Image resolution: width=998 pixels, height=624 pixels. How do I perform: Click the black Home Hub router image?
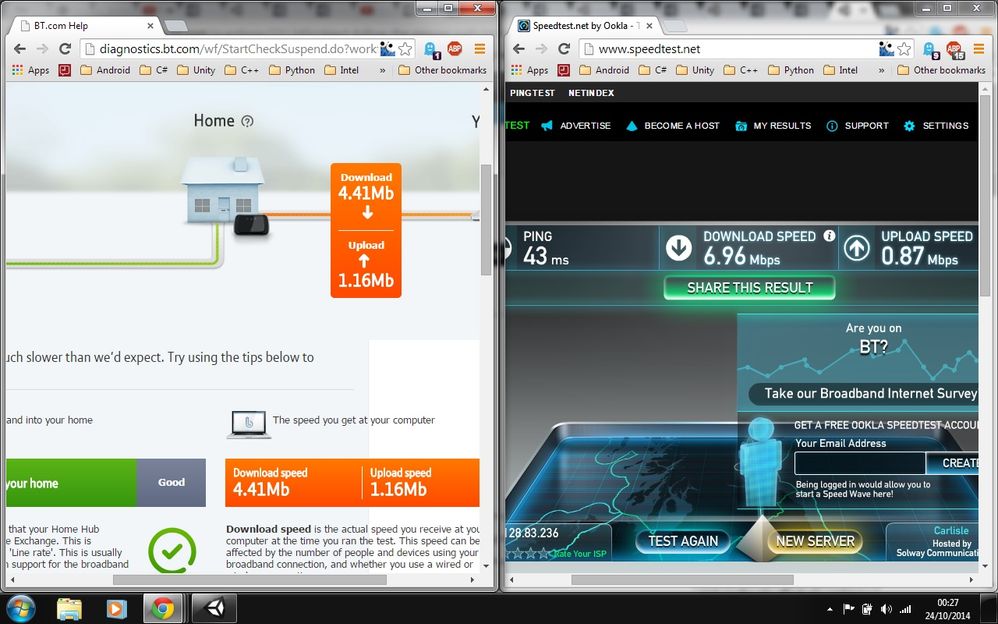251,225
